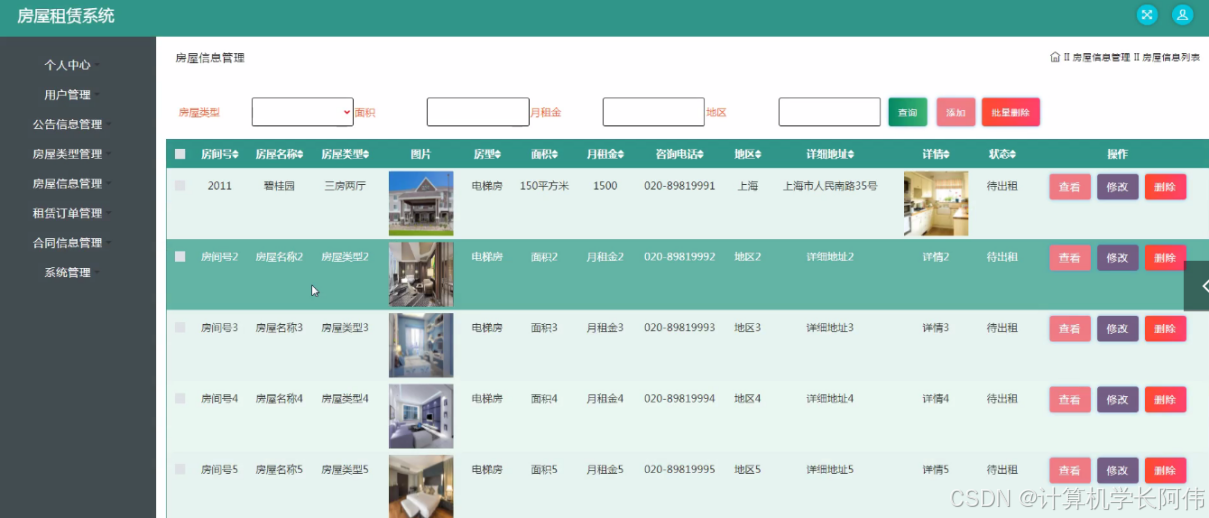The height and width of the screenshot is (518, 1209).
Task: Sort table by 详情 column sort icon
Action: [x=947, y=154]
